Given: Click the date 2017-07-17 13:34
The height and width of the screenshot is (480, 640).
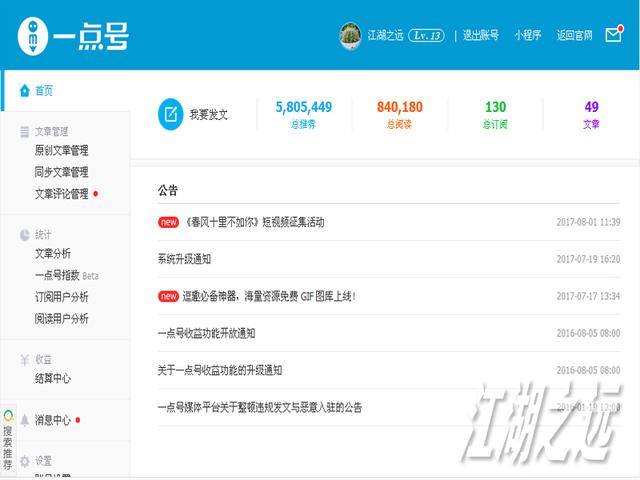Looking at the screenshot, I should pyautogui.click(x=588, y=296).
